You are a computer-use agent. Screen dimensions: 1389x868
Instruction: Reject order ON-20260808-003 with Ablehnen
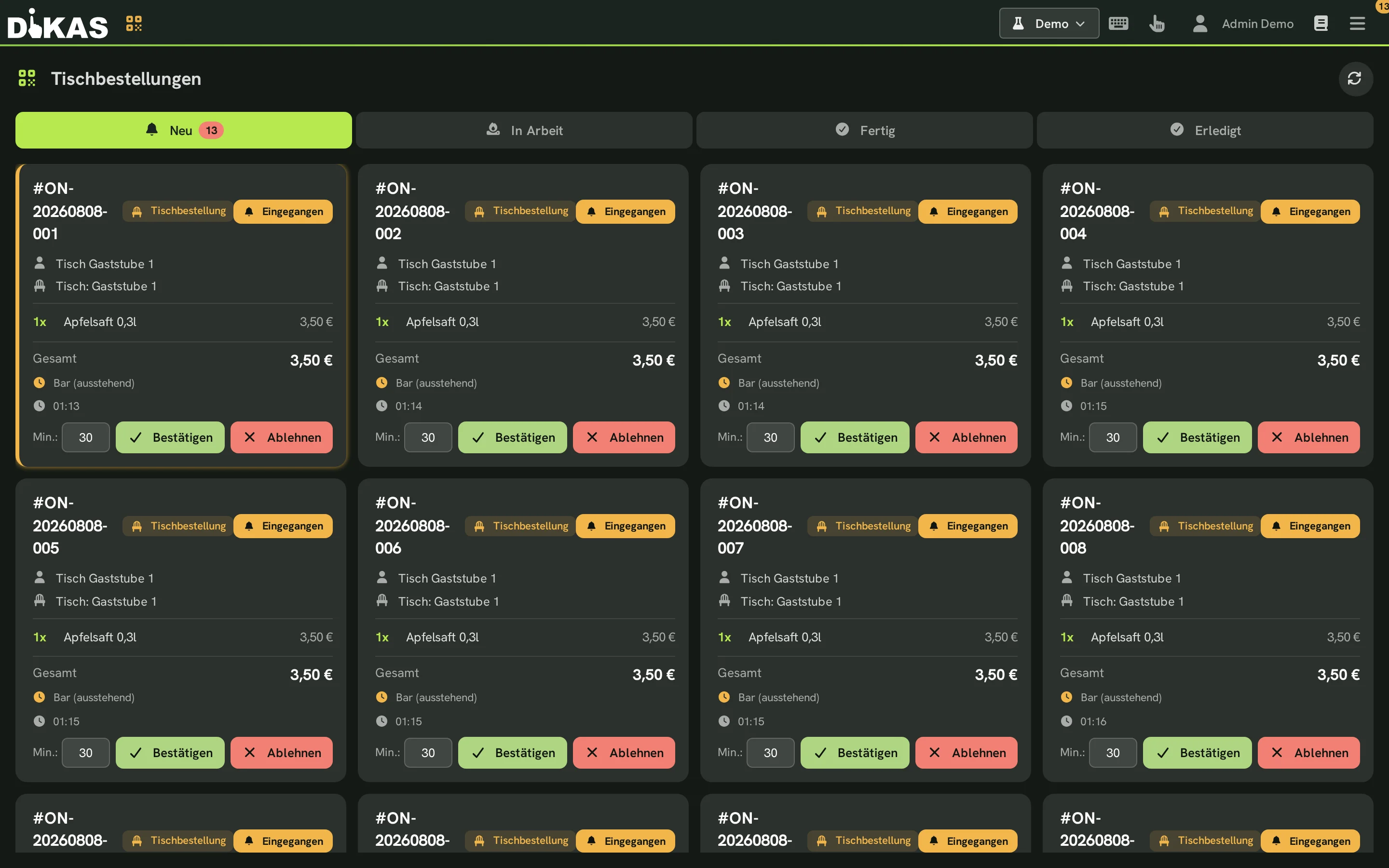point(966,437)
